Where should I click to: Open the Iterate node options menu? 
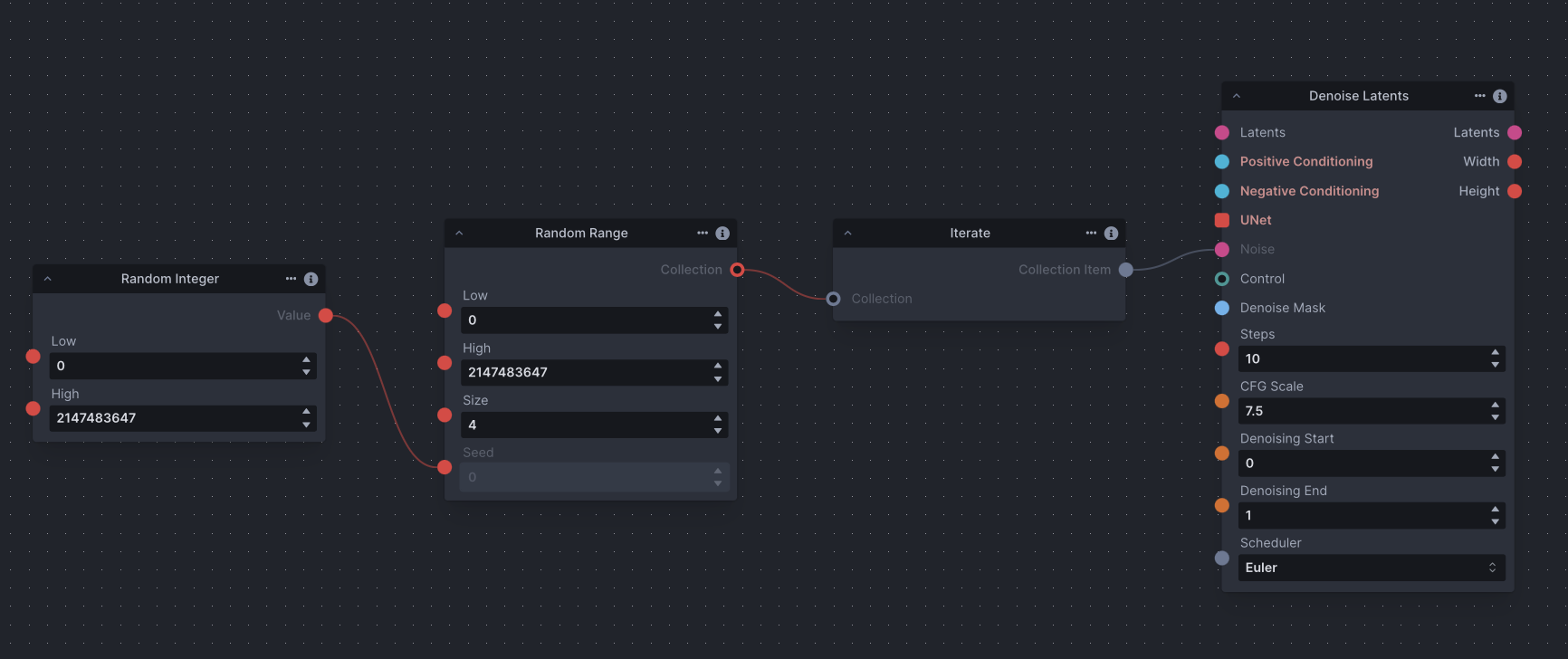click(x=1091, y=234)
